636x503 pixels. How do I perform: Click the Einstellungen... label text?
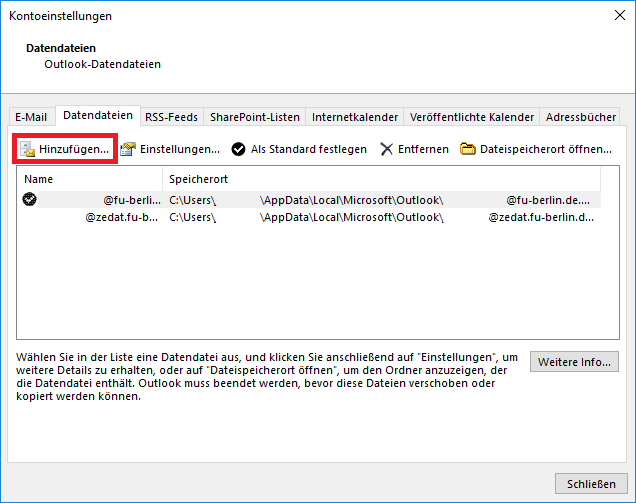(x=180, y=149)
